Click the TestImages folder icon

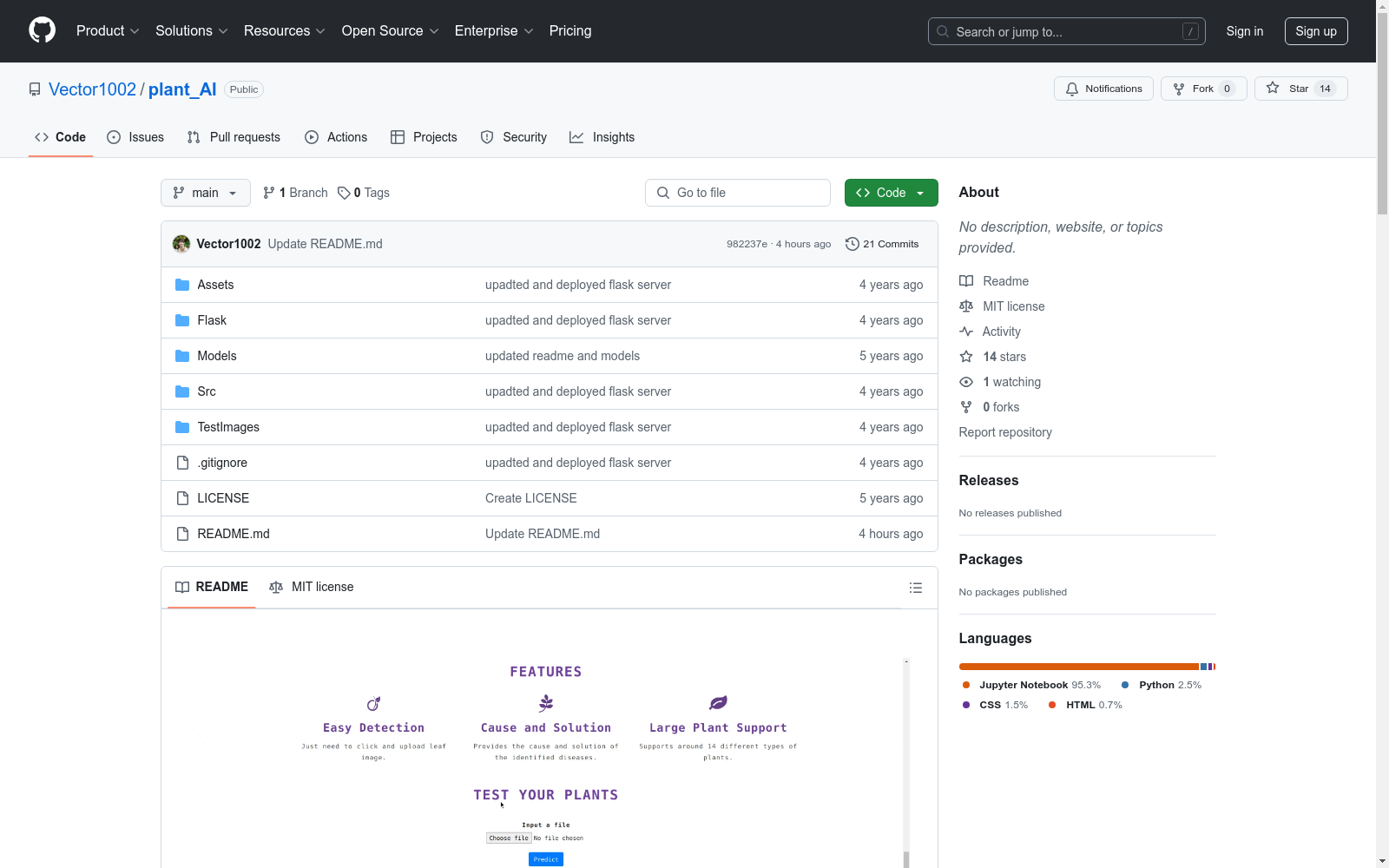pos(182,427)
